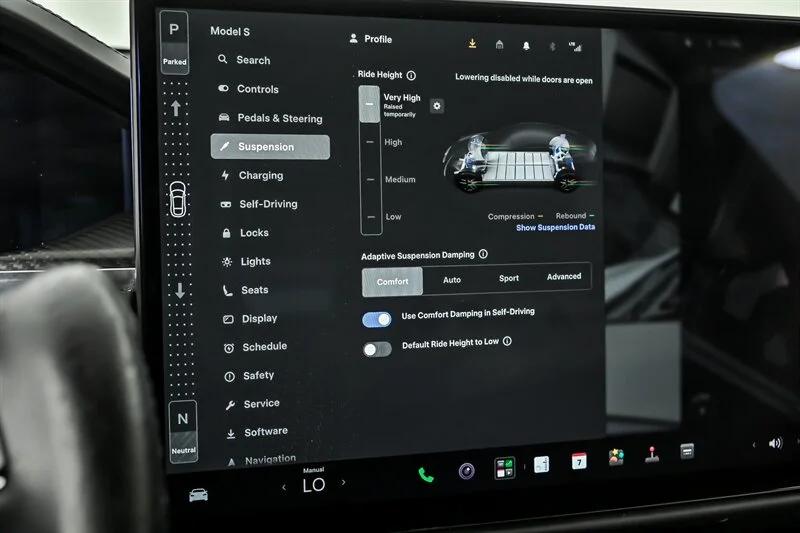Open the Locks settings

(x=245, y=233)
